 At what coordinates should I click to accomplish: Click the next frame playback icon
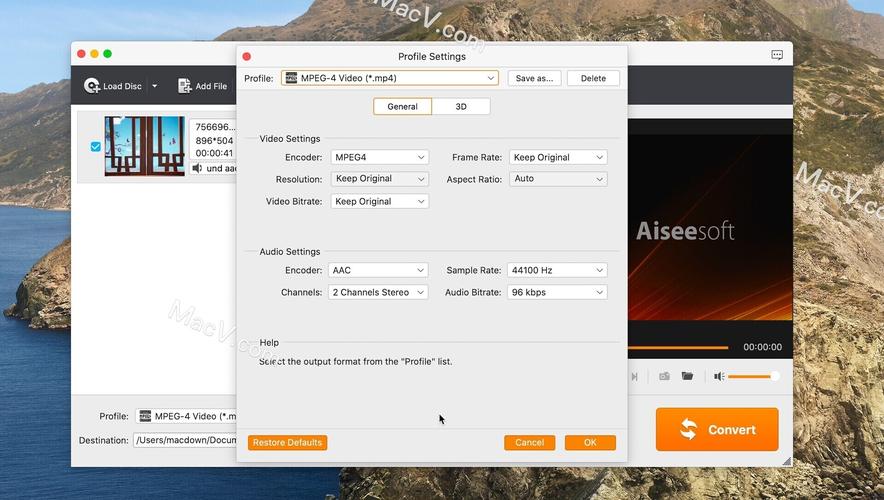[635, 377]
